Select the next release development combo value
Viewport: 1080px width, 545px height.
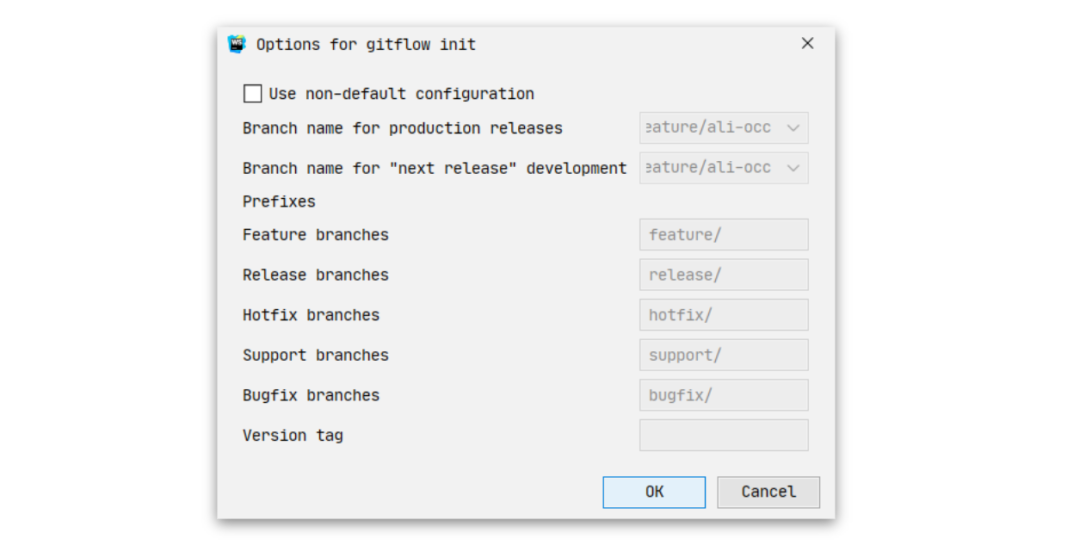724,168
